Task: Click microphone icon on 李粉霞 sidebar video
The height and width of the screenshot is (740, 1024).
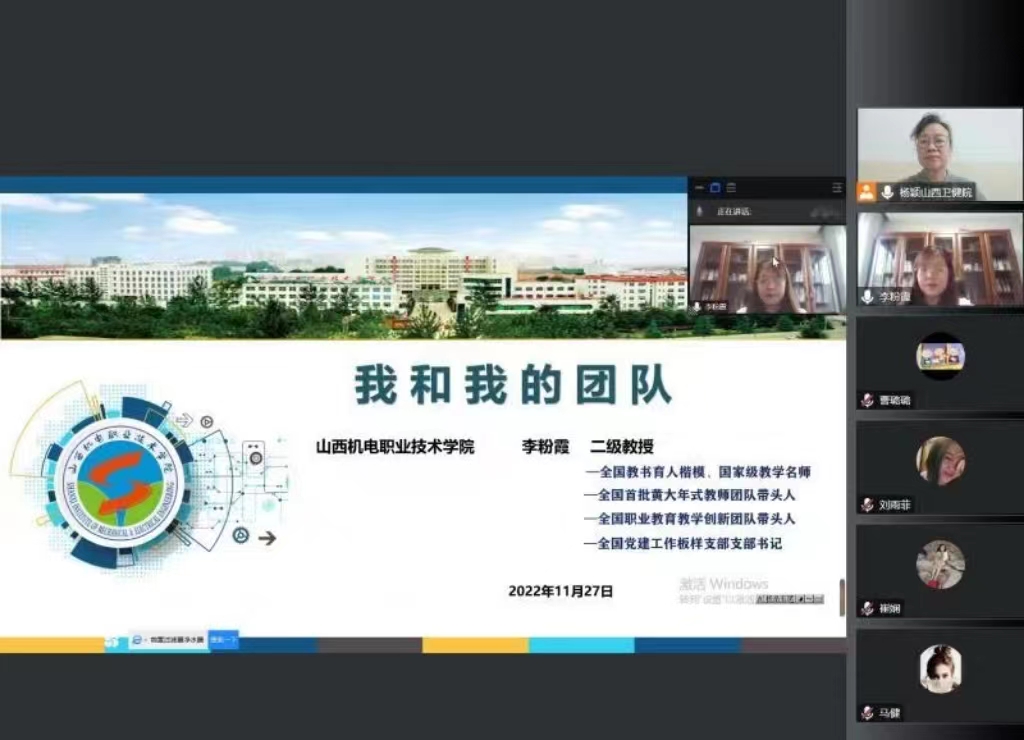Action: click(x=867, y=297)
